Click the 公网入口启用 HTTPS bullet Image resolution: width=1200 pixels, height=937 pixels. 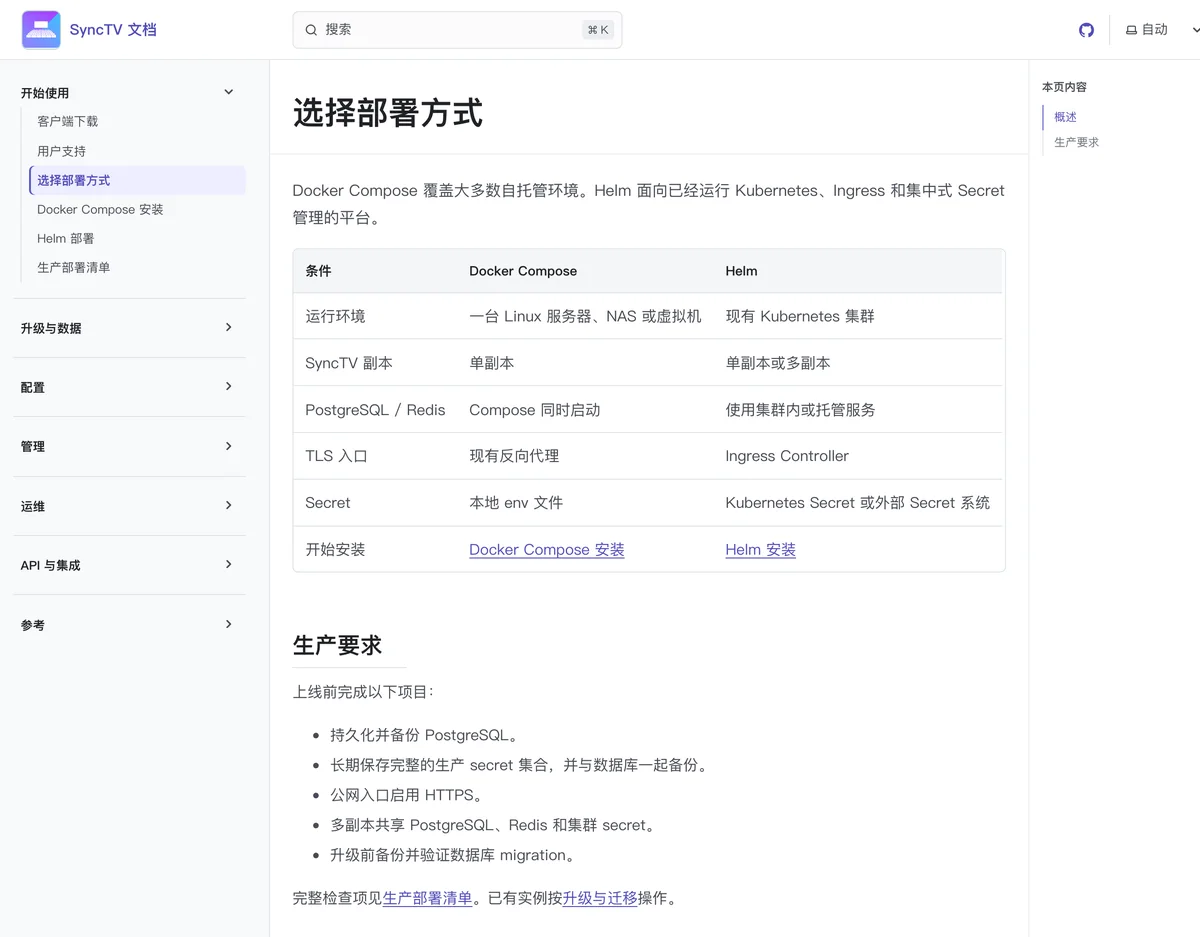point(407,795)
